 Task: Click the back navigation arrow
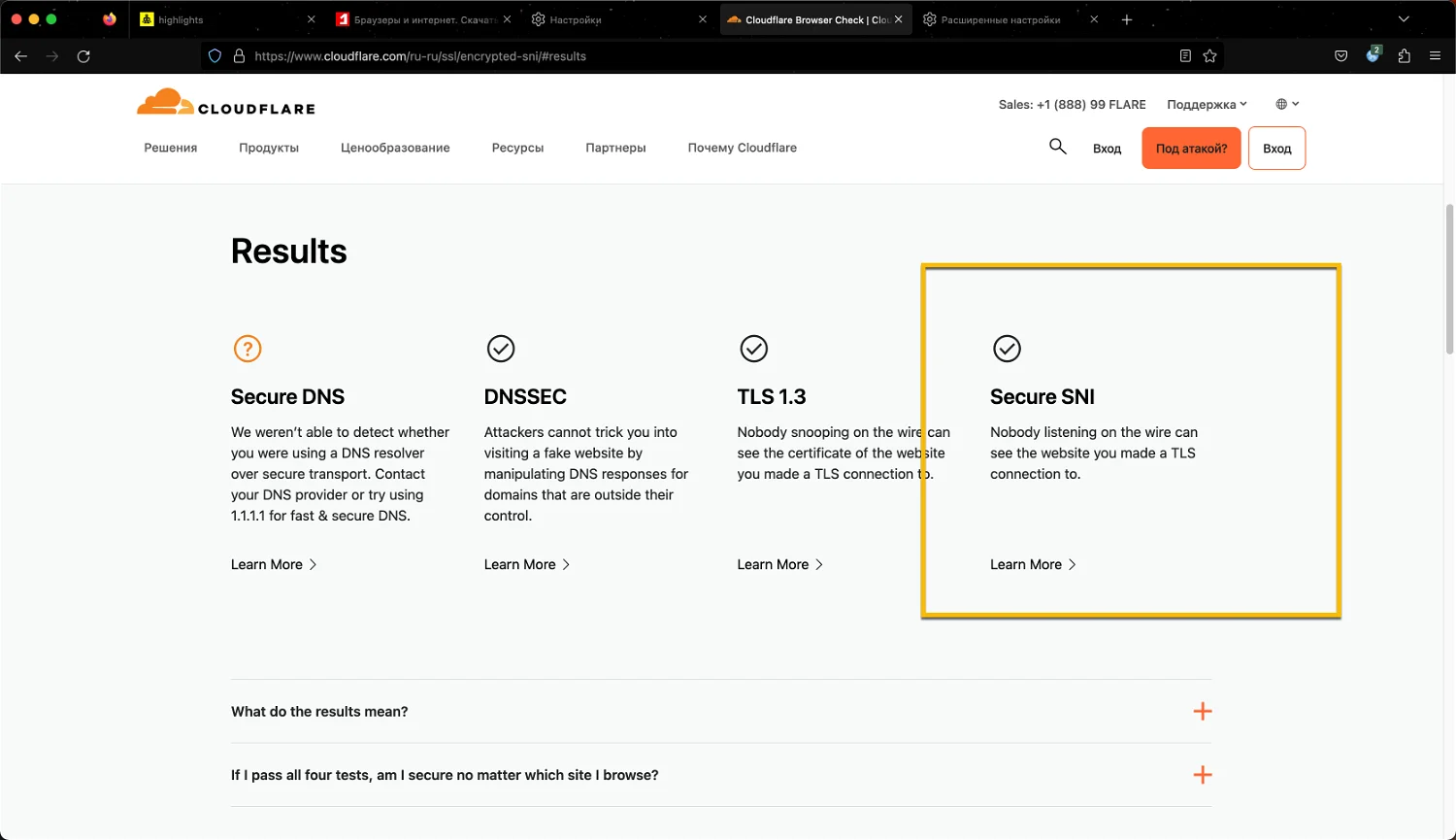coord(20,56)
